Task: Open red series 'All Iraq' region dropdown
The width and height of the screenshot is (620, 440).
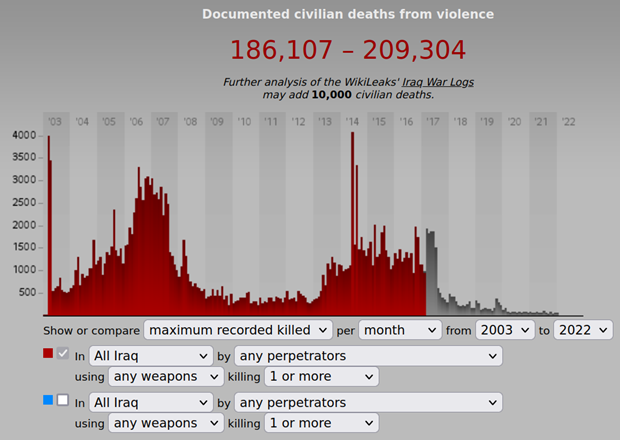Action: pyautogui.click(x=150, y=355)
